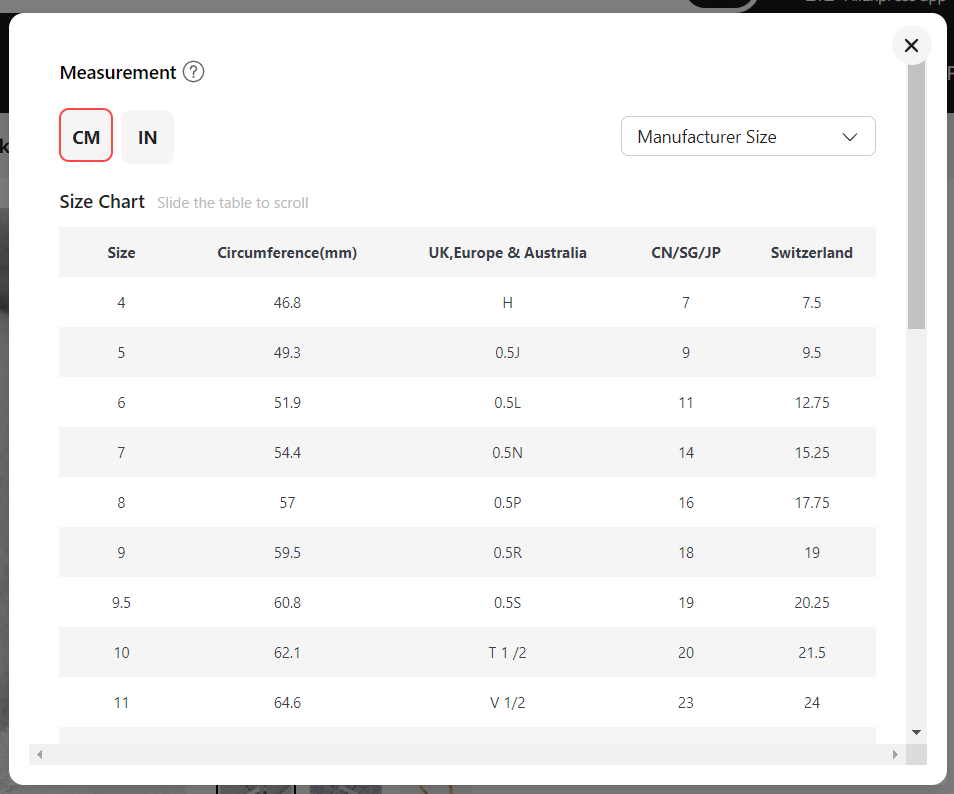Select the 64.6 circumference cell
954x794 pixels.
(x=287, y=703)
